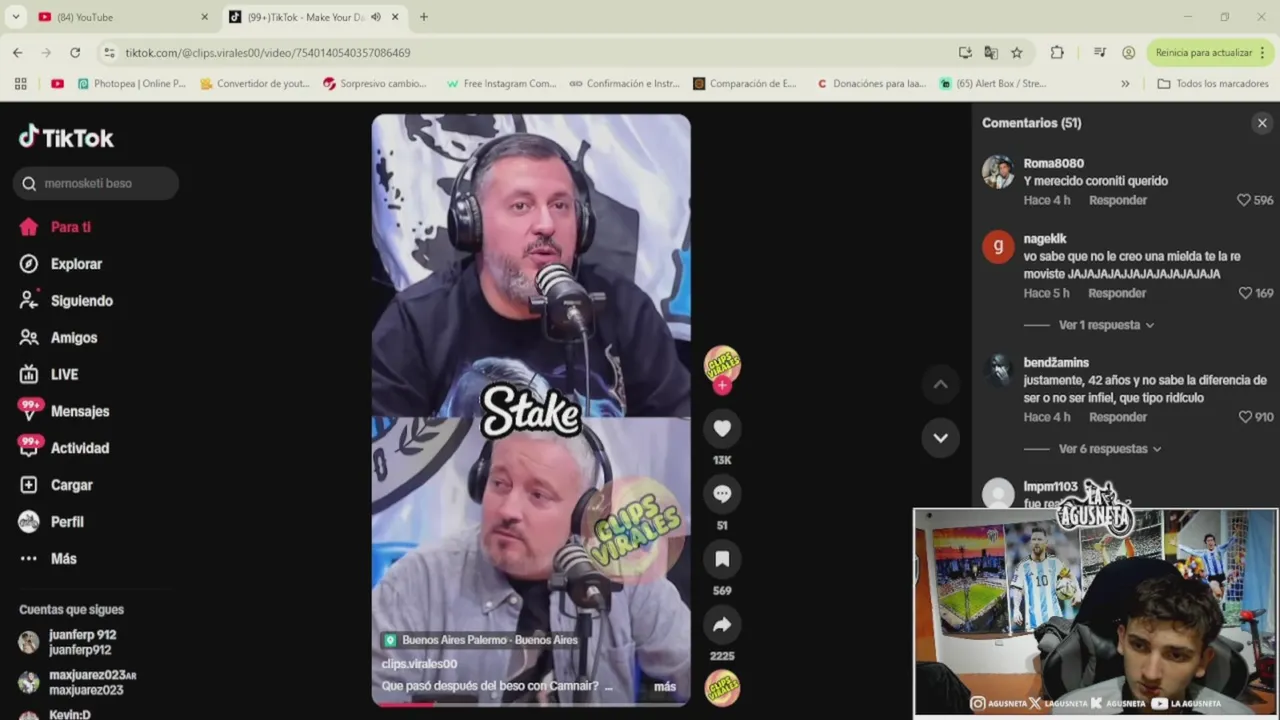Viewport: 1280px width, 720px height.
Task: Mute the TikTok tab audio icon
Action: click(376, 17)
